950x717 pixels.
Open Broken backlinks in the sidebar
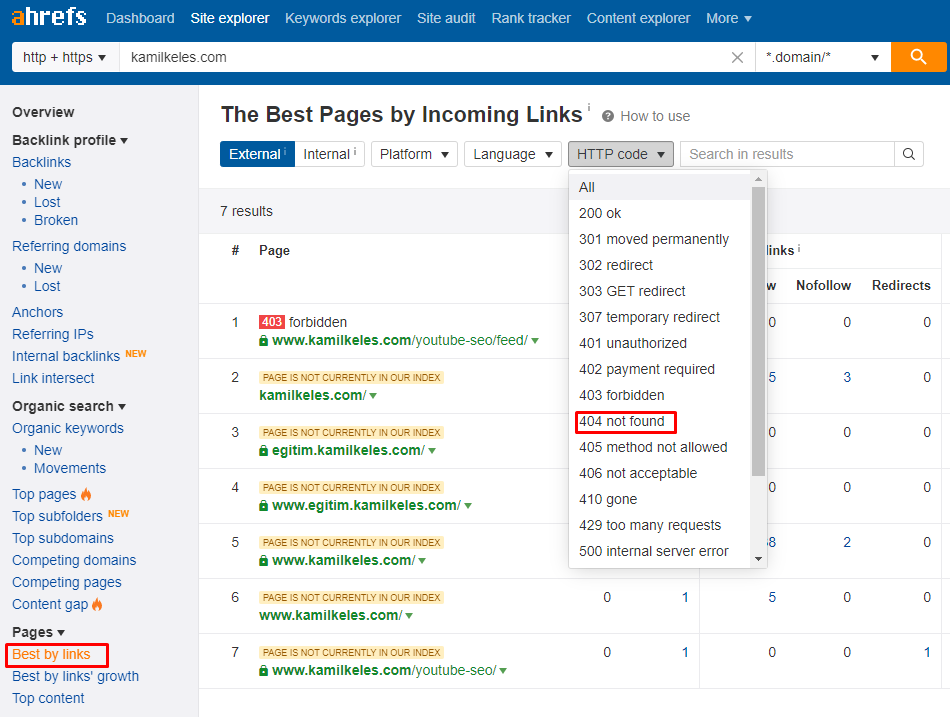pyautogui.click(x=56, y=220)
